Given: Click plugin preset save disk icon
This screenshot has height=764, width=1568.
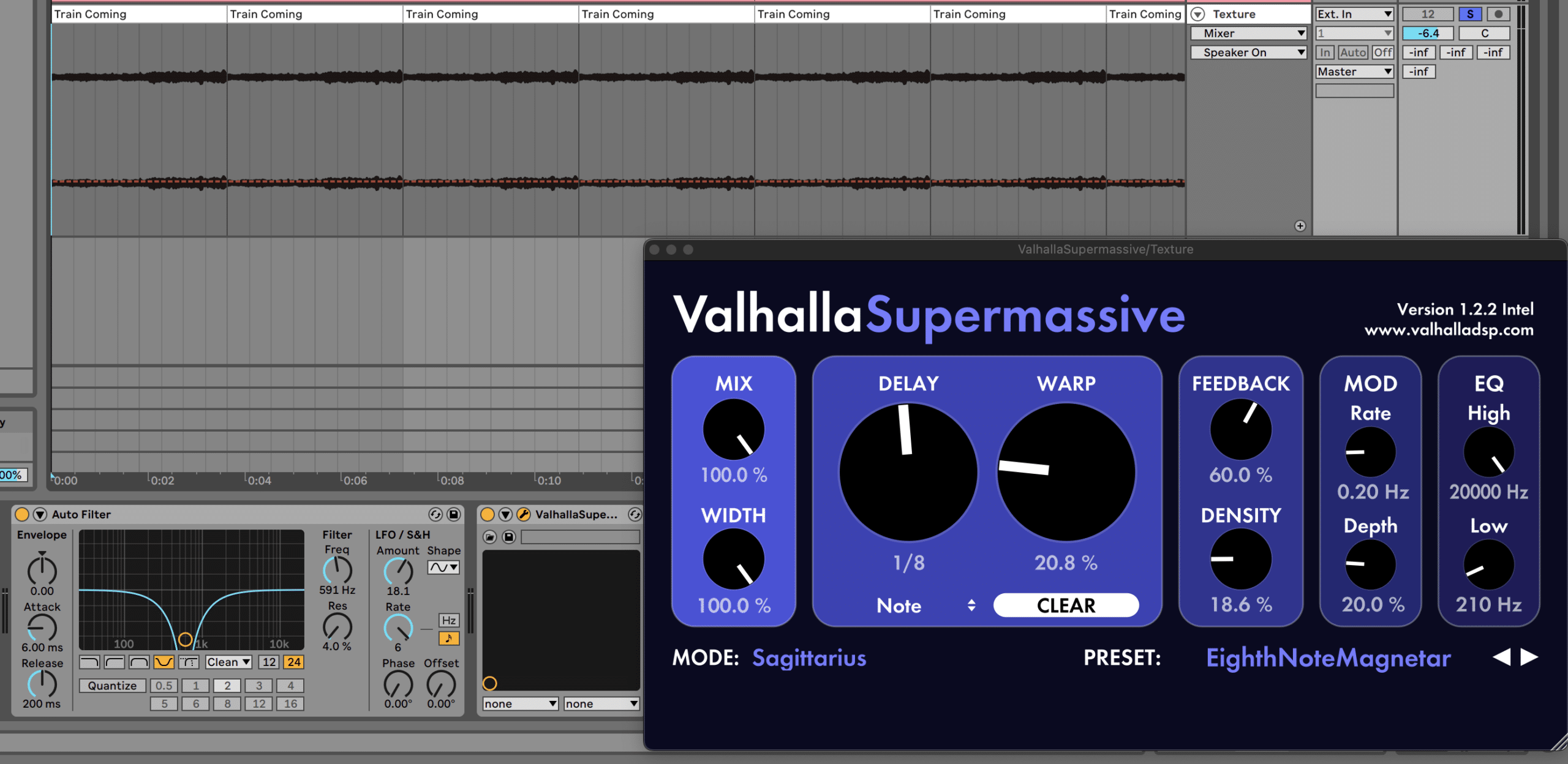Looking at the screenshot, I should [509, 537].
